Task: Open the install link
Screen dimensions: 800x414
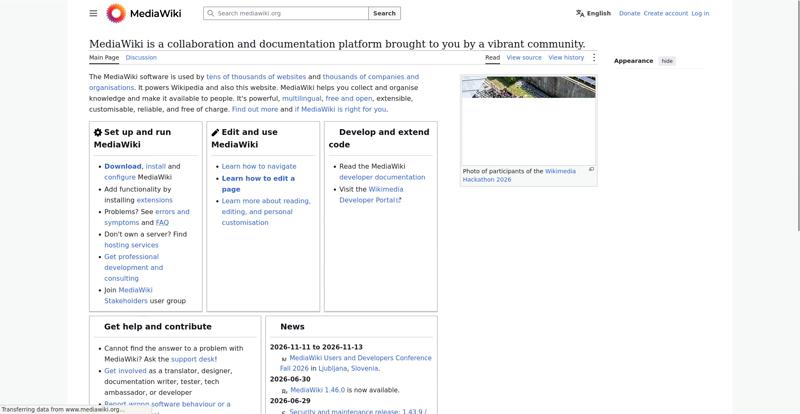Action: coord(156,166)
